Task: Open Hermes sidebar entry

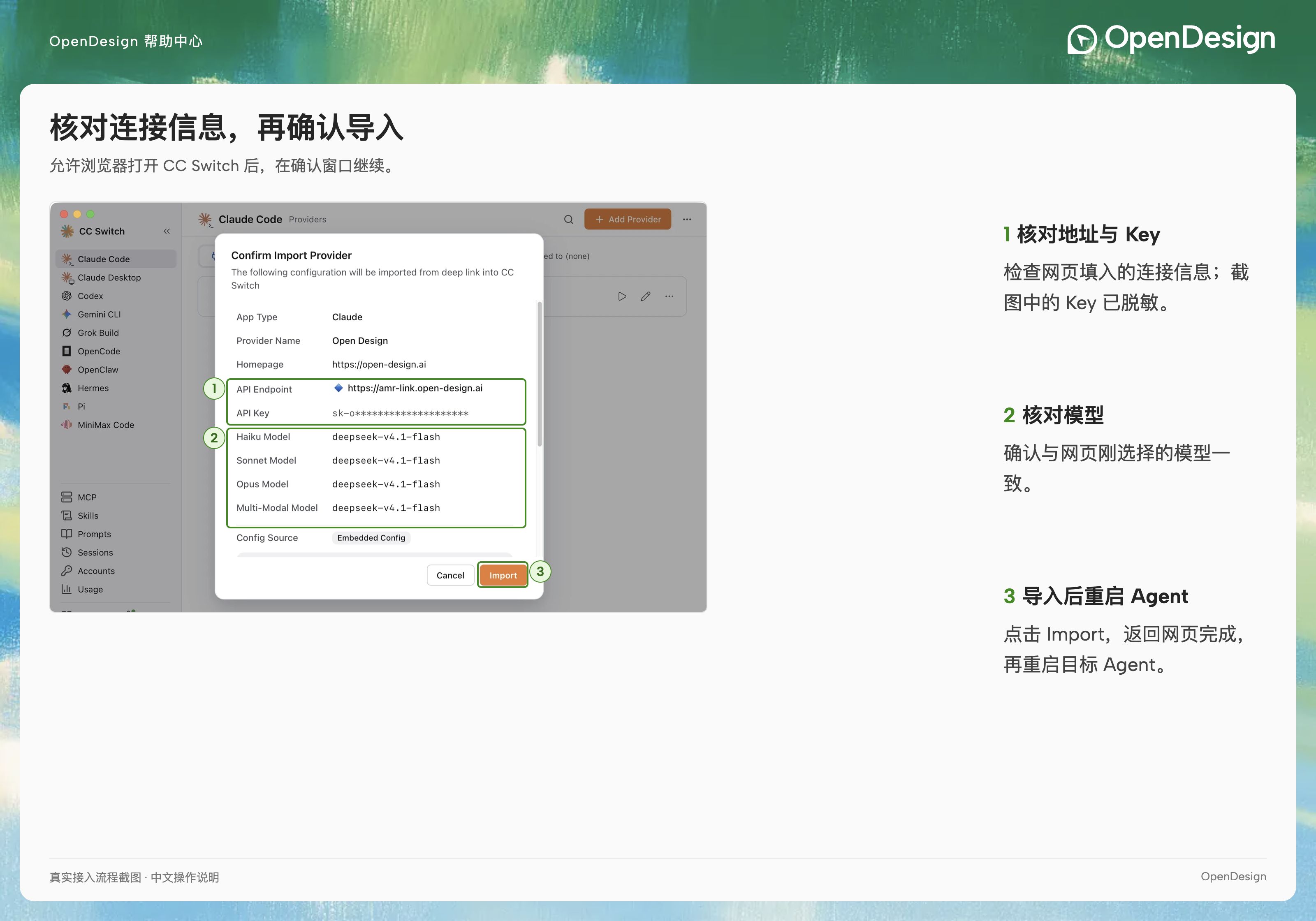Action: pos(116,388)
